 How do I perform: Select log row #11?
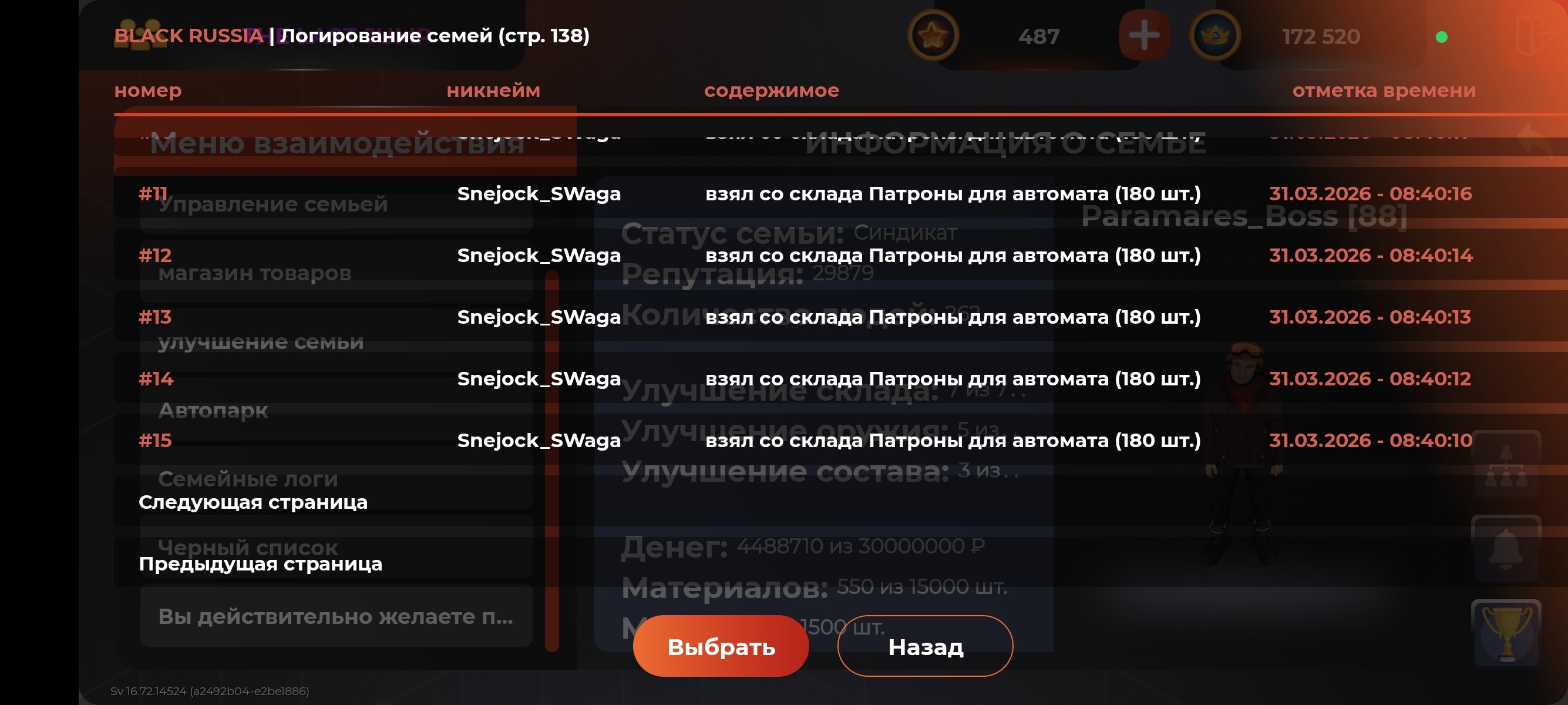(x=840, y=194)
